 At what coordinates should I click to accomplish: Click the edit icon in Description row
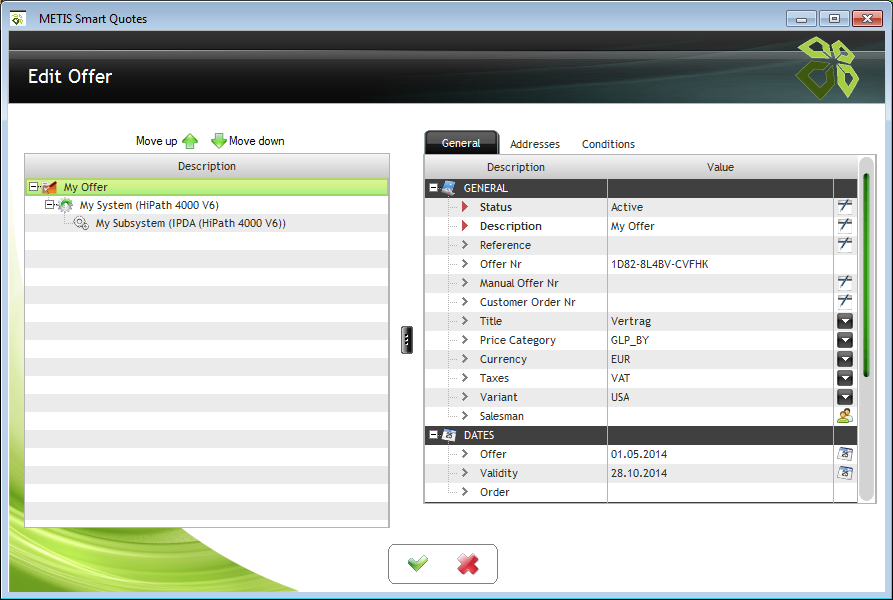(x=845, y=225)
